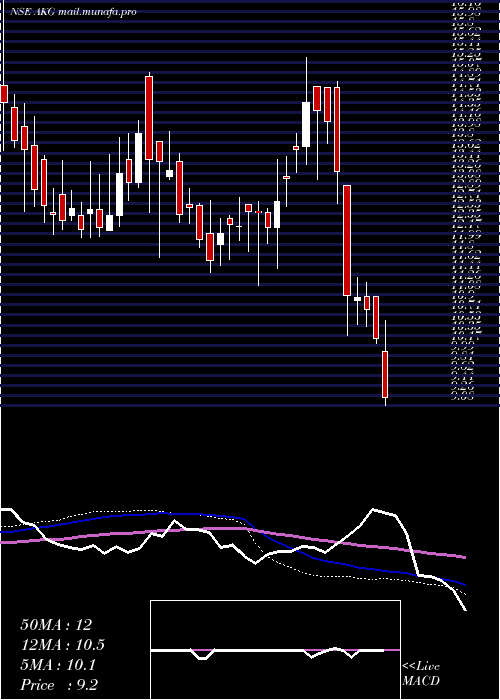This screenshot has width=500, height=700.
Task: Click the '5MA : 10.1' label
Action: pos(58,665)
